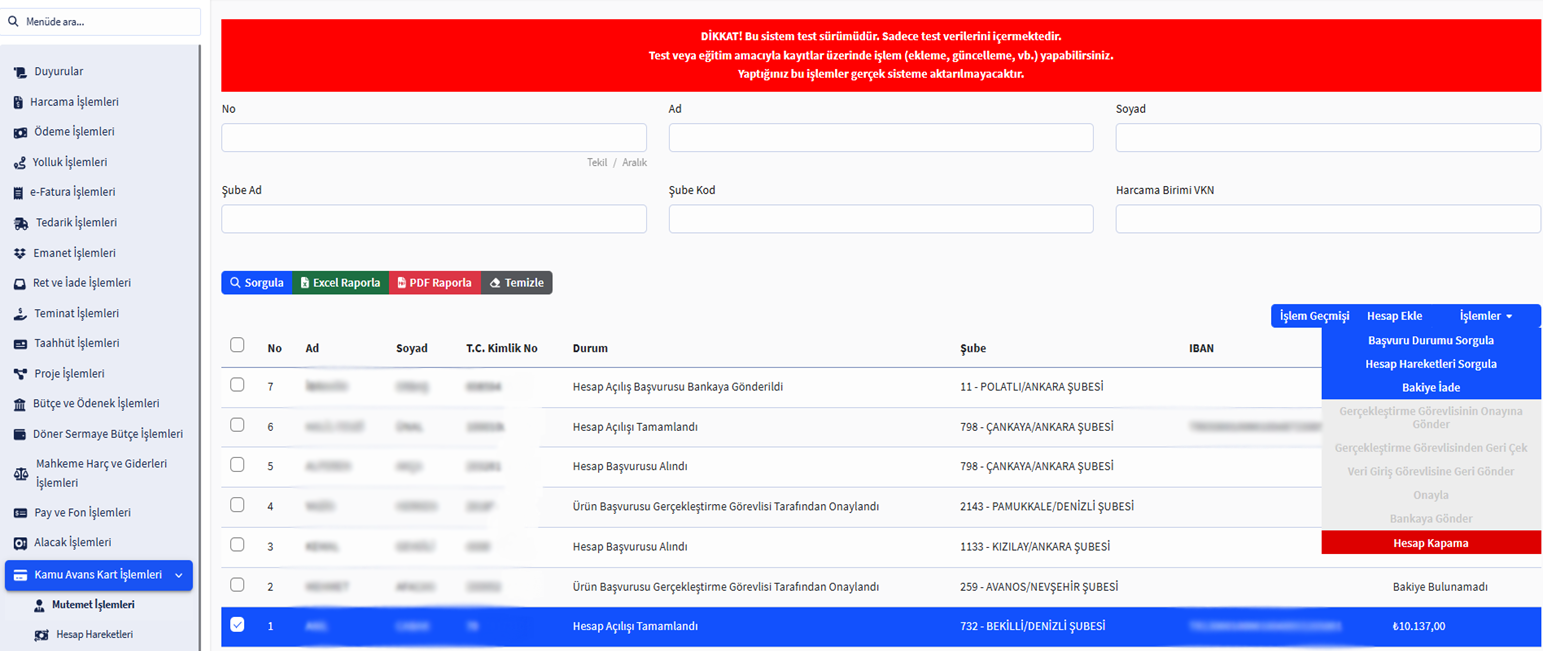Click the Şube Kod input field

880,219
